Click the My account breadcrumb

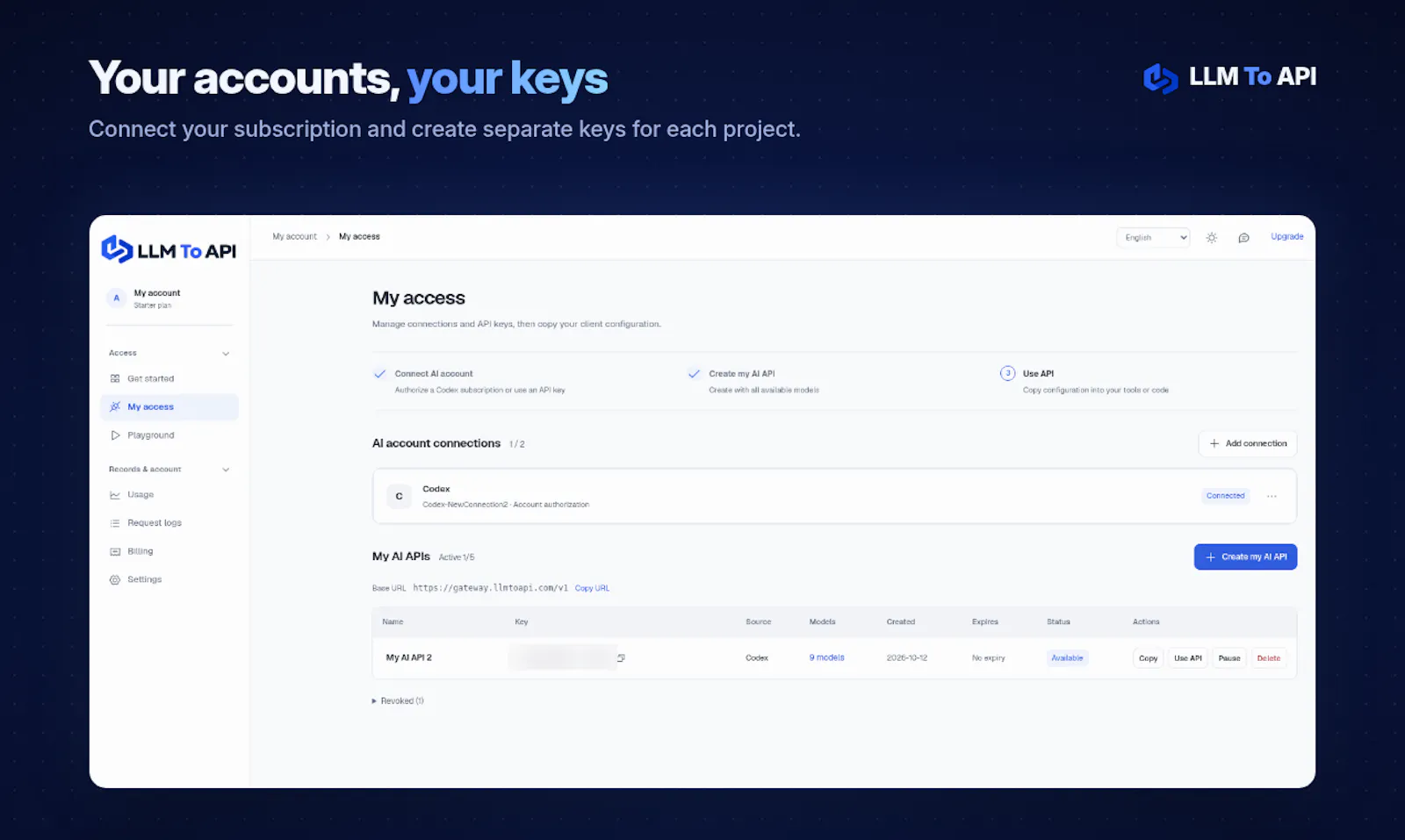click(294, 237)
